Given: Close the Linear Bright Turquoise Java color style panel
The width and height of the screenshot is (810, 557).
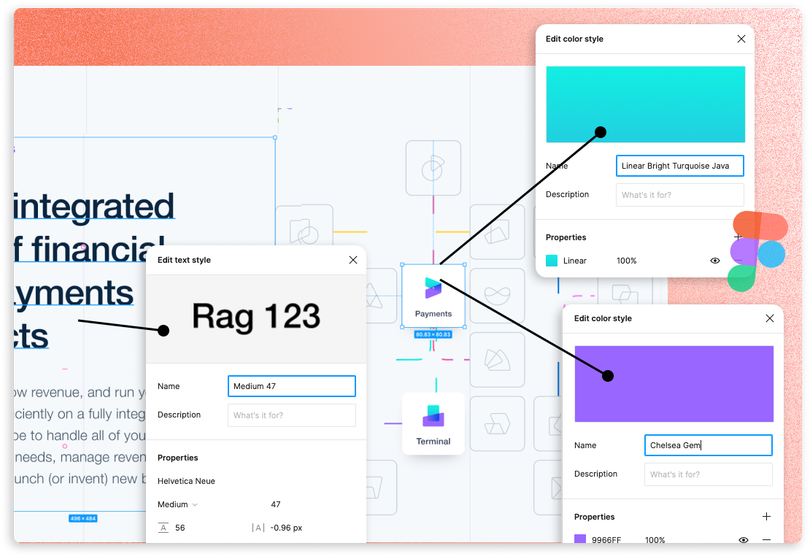Looking at the screenshot, I should [741, 39].
